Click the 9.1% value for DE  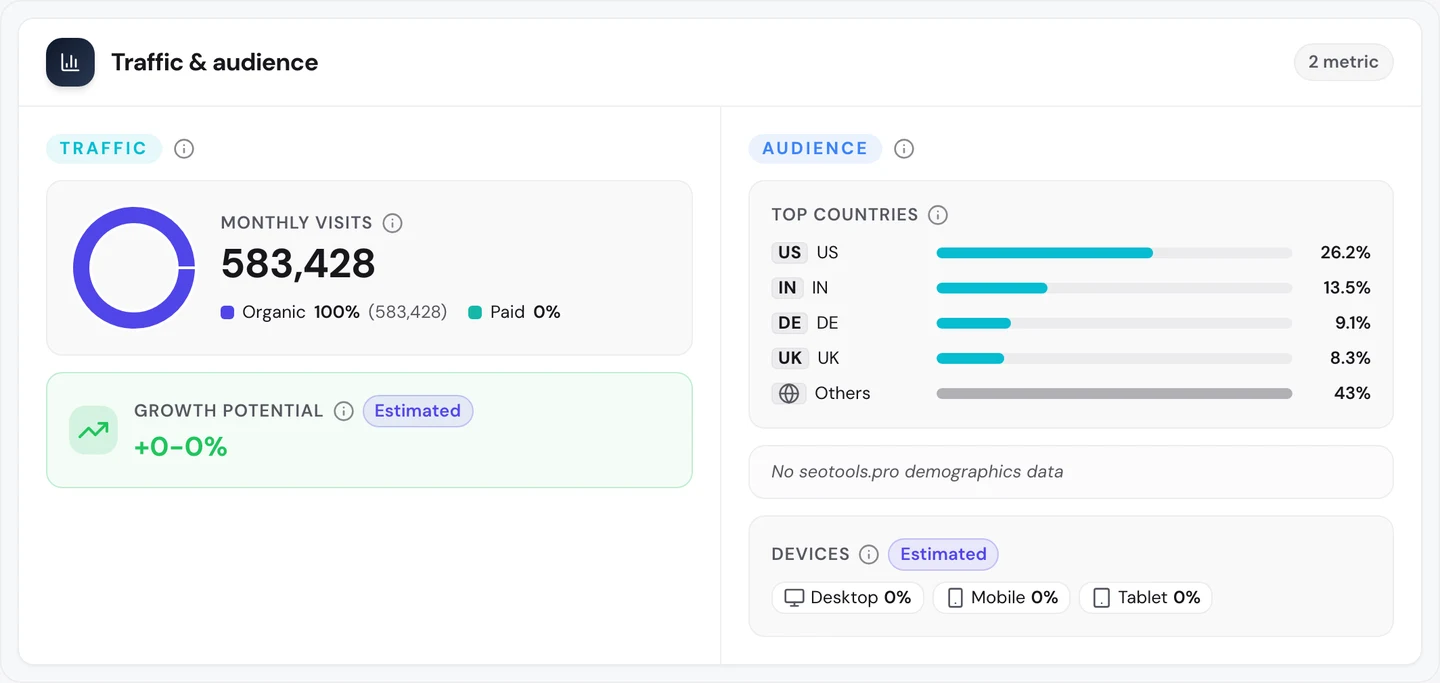(1351, 323)
